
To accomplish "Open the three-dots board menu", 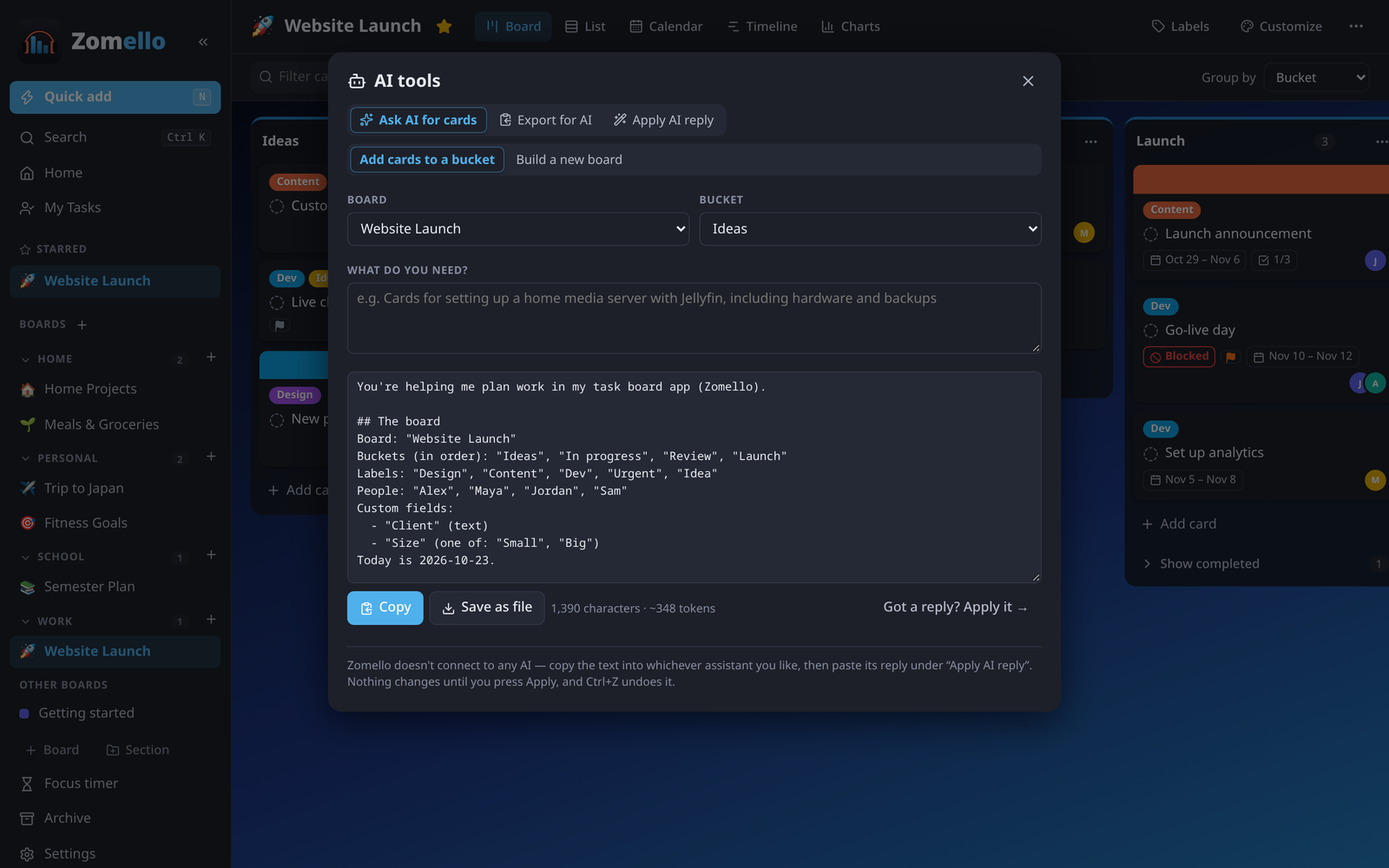I will 1356,26.
